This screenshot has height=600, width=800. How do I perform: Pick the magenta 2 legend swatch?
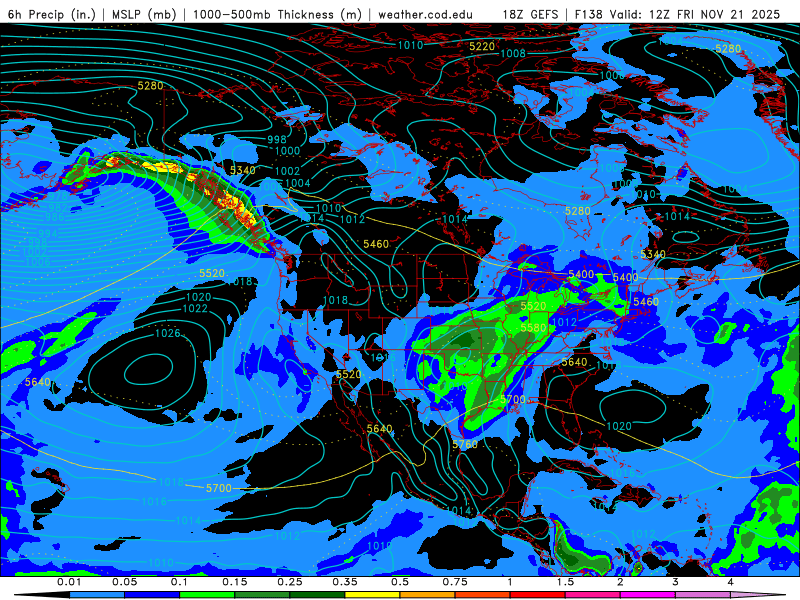(648, 595)
